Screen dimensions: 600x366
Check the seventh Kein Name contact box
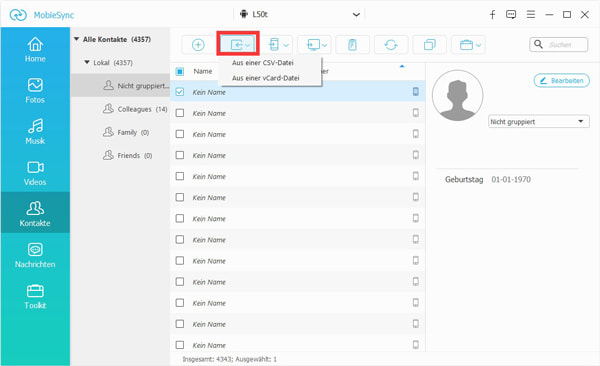point(179,218)
